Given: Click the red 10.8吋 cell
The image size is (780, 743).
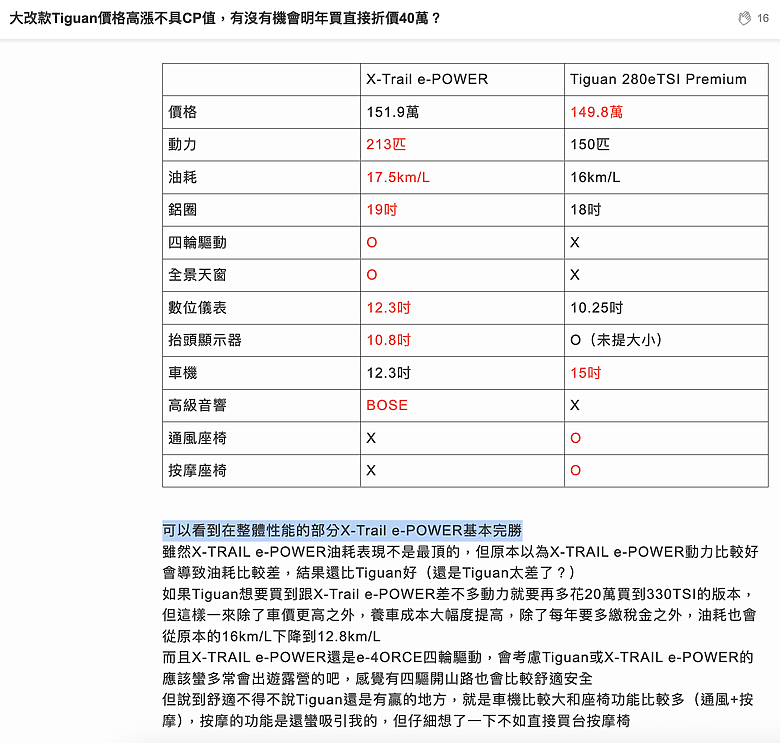Looking at the screenshot, I should (x=389, y=340).
